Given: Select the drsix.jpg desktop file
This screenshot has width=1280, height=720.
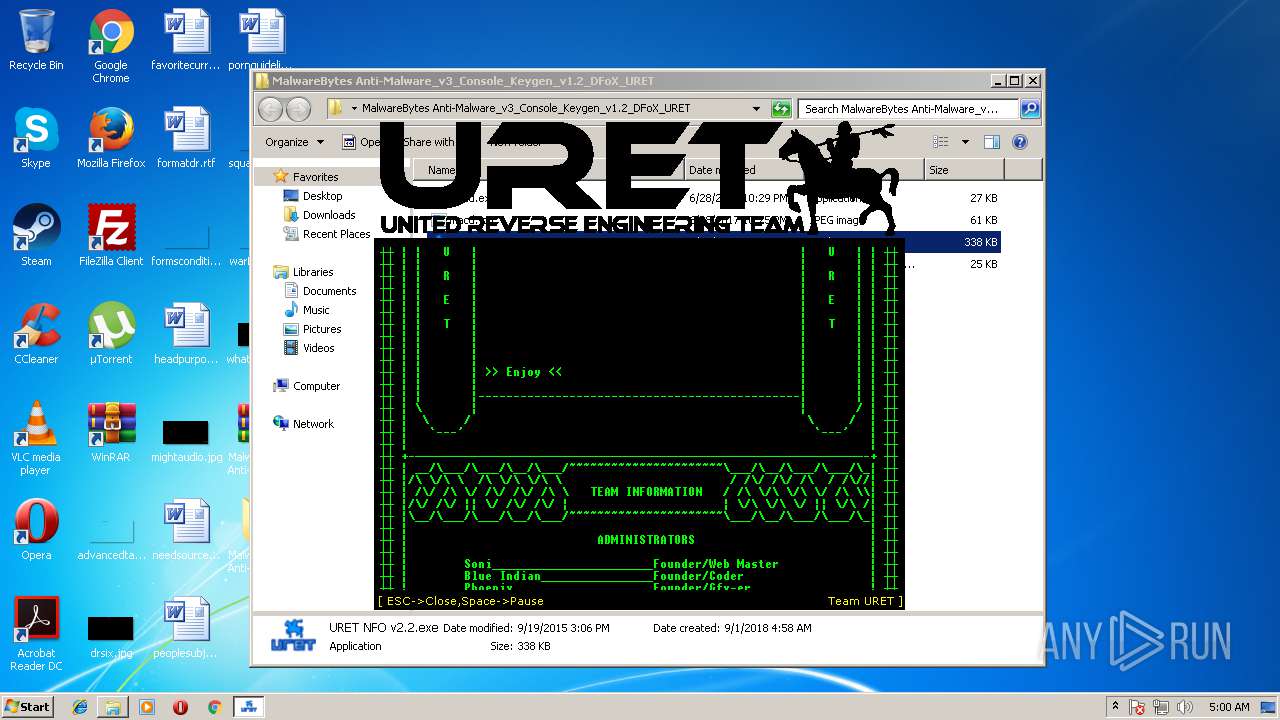Looking at the screenshot, I should (x=111, y=637).
